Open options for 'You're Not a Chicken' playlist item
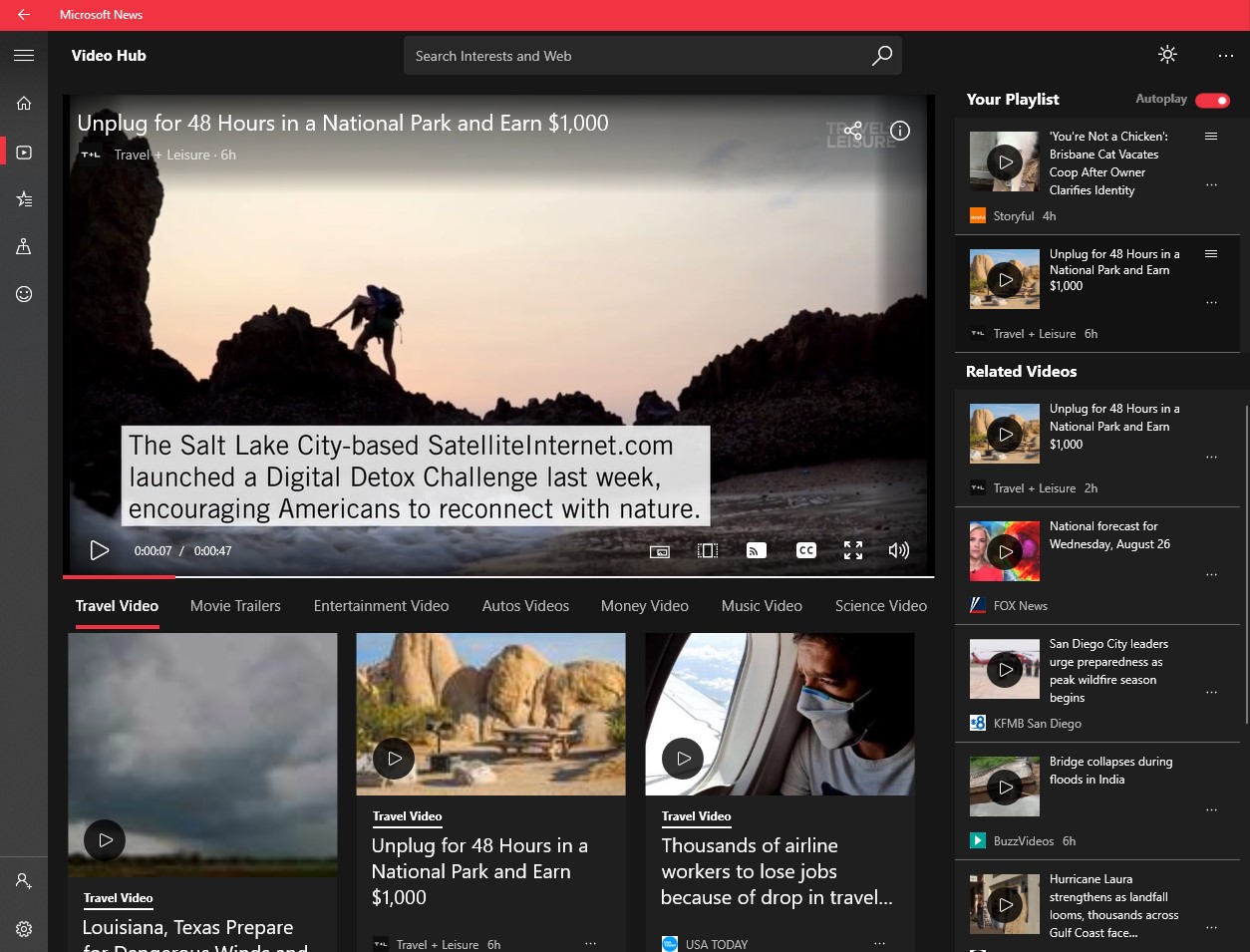 point(1212,185)
